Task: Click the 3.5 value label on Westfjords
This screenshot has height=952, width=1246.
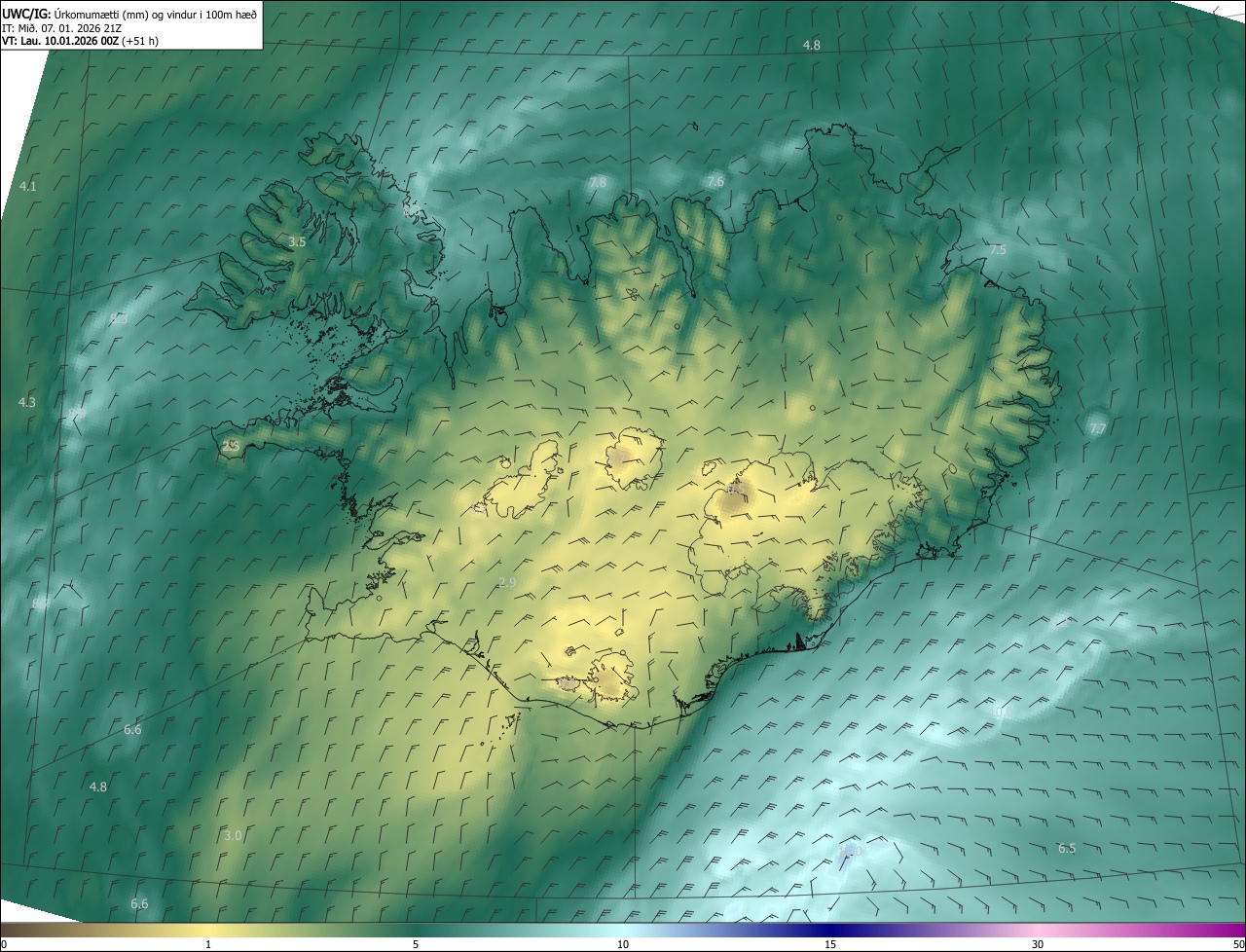Action: click(x=297, y=241)
